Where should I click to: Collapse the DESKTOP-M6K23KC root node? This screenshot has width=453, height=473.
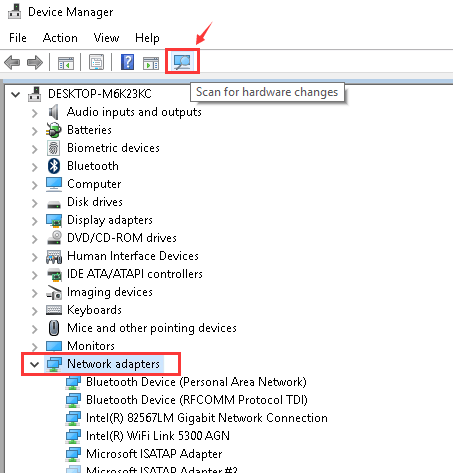pos(15,94)
